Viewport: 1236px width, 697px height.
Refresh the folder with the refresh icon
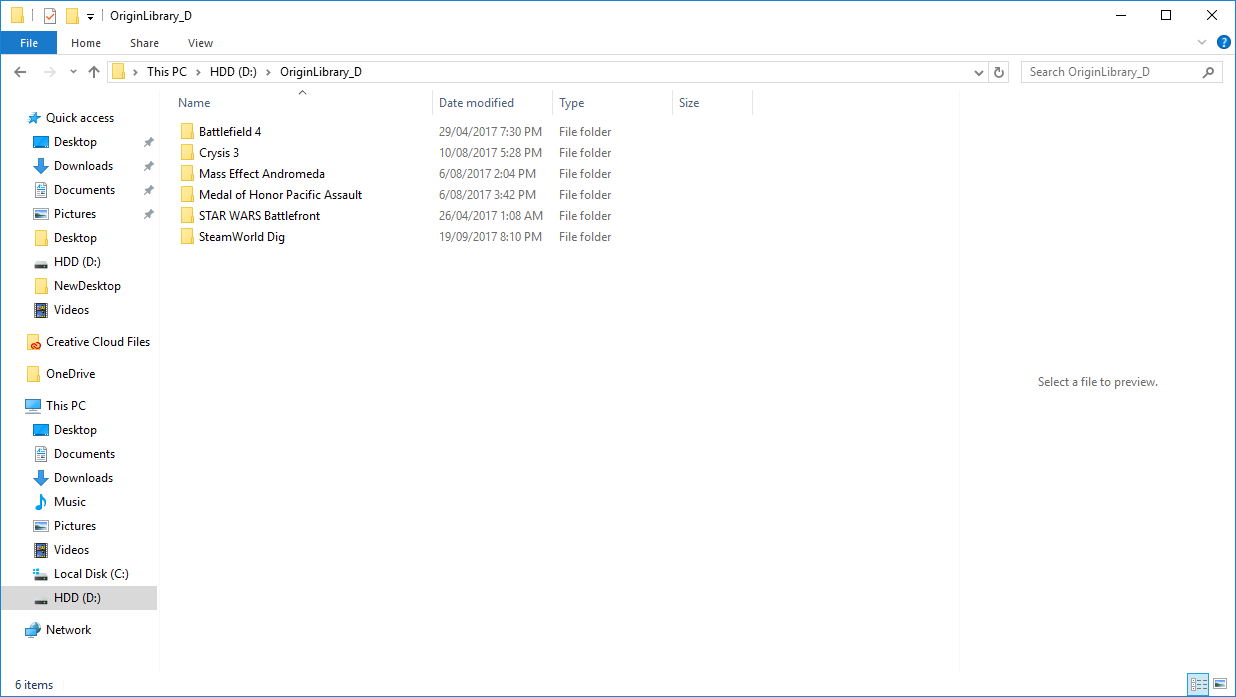pyautogui.click(x=999, y=72)
